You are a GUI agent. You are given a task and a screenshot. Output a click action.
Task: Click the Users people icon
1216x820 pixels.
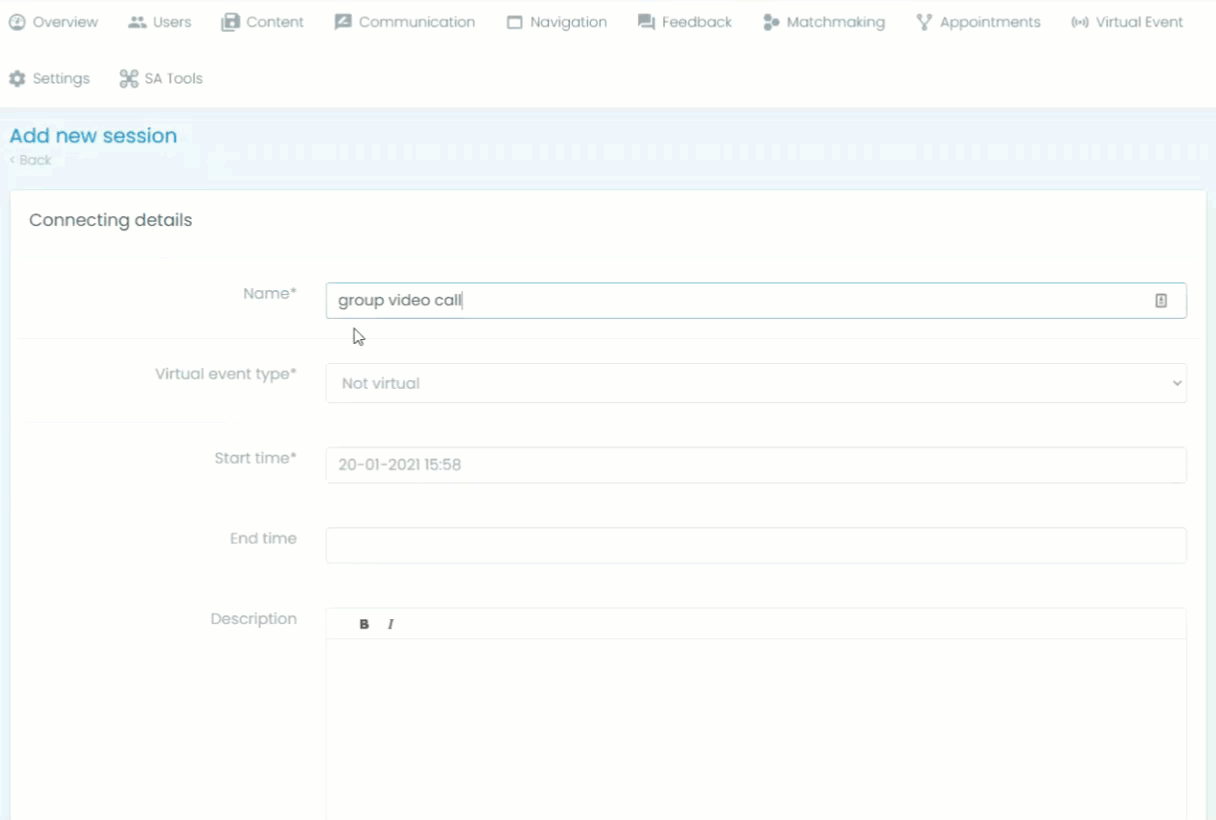(137, 22)
